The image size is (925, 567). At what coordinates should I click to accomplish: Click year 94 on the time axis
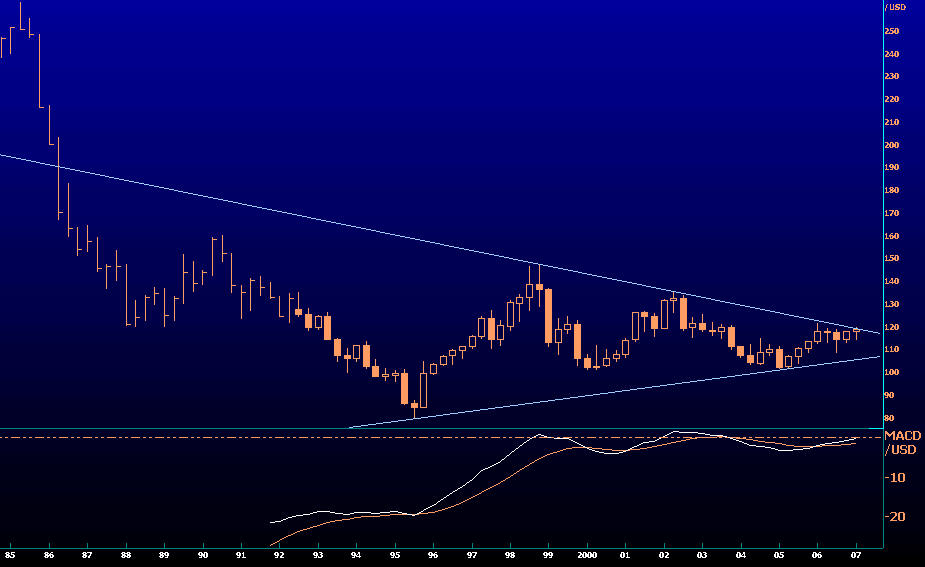tap(356, 555)
